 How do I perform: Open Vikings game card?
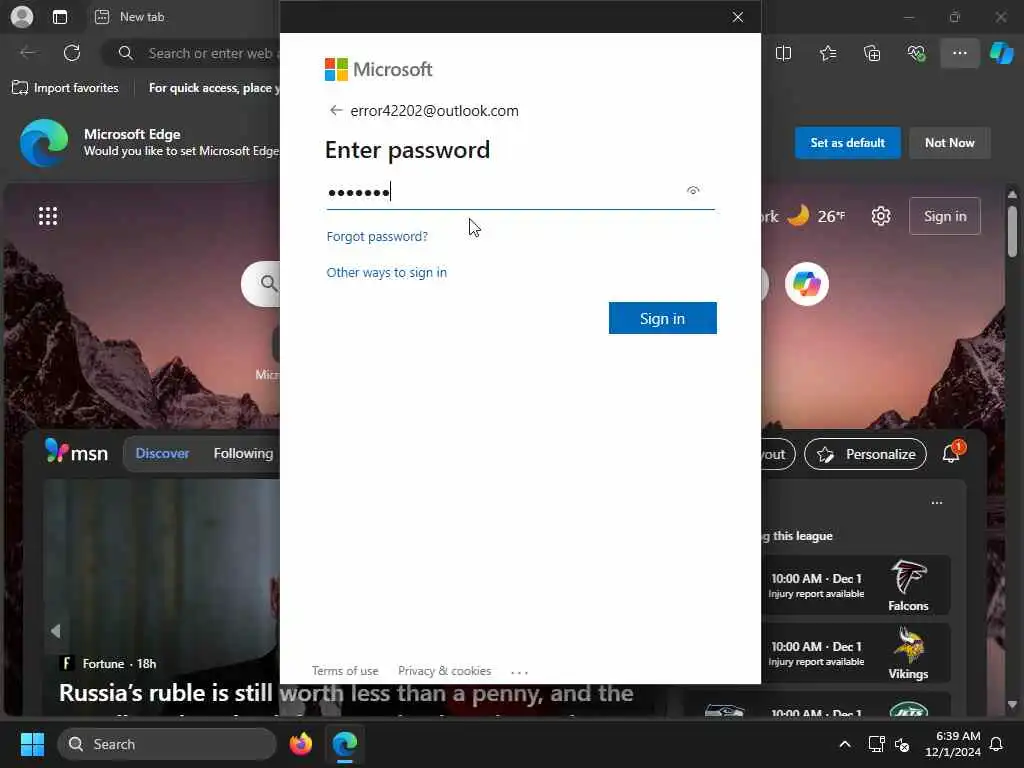(856, 653)
